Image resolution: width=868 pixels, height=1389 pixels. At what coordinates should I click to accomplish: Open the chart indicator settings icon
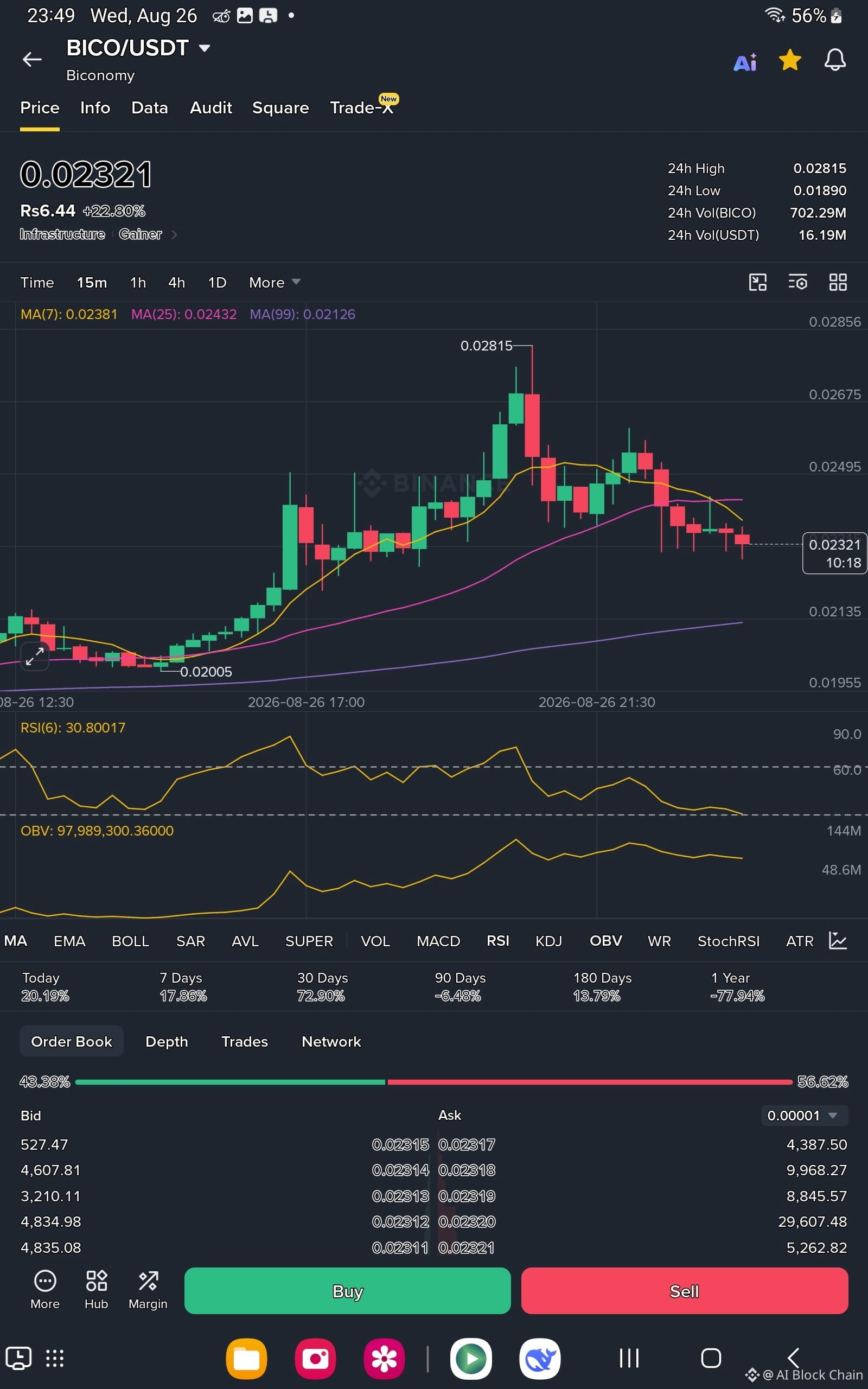pos(797,282)
